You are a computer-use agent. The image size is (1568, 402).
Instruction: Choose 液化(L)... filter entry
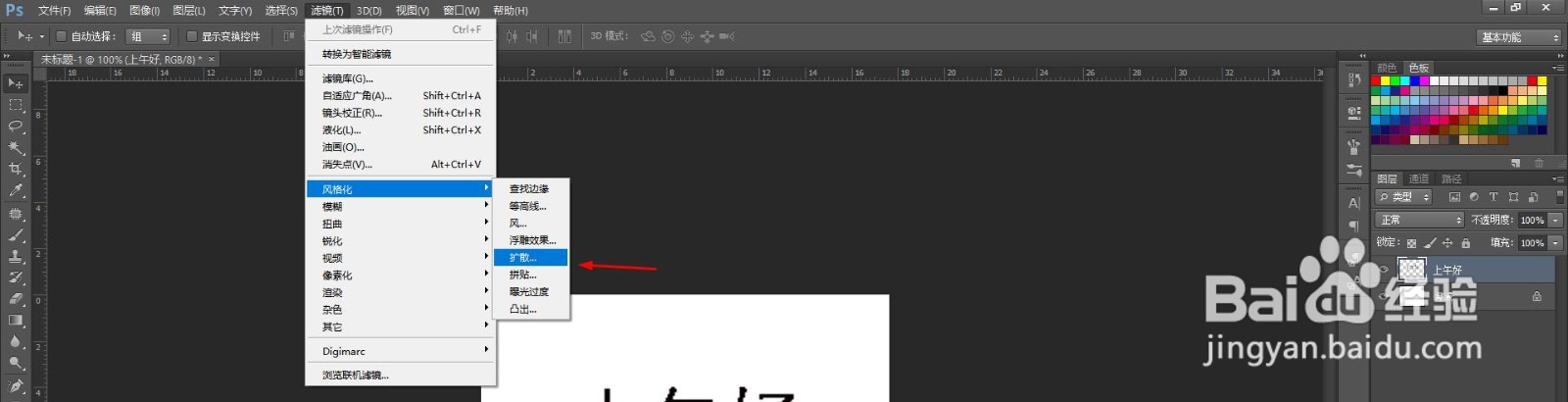coord(401,129)
